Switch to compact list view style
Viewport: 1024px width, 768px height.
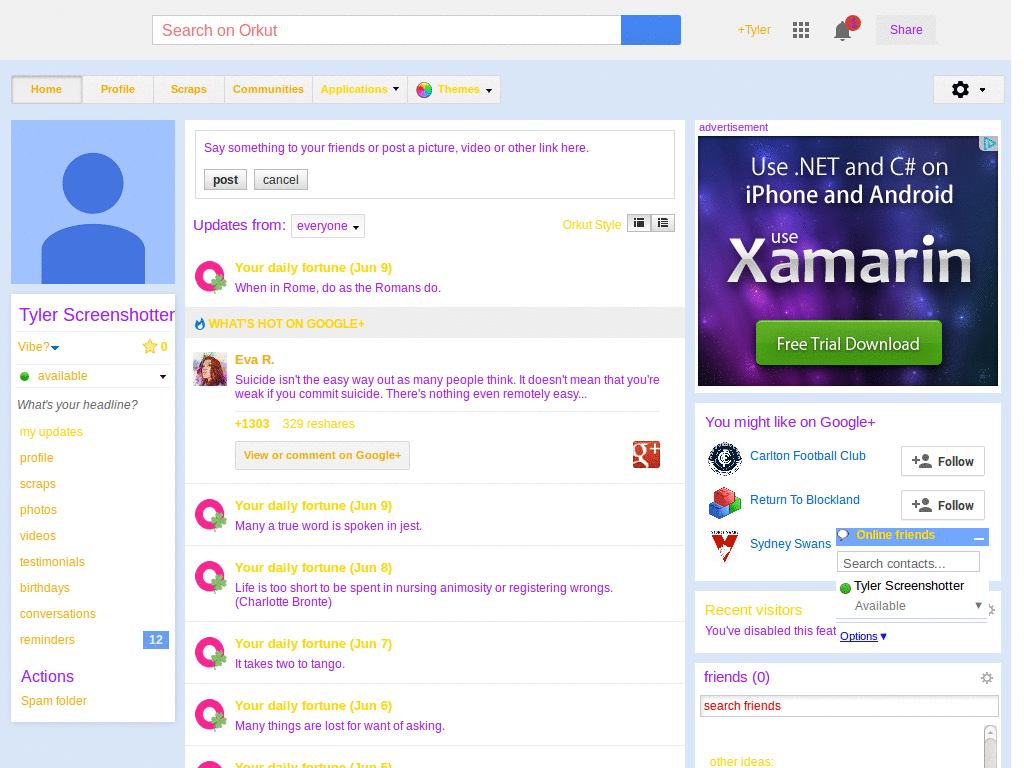(639, 223)
